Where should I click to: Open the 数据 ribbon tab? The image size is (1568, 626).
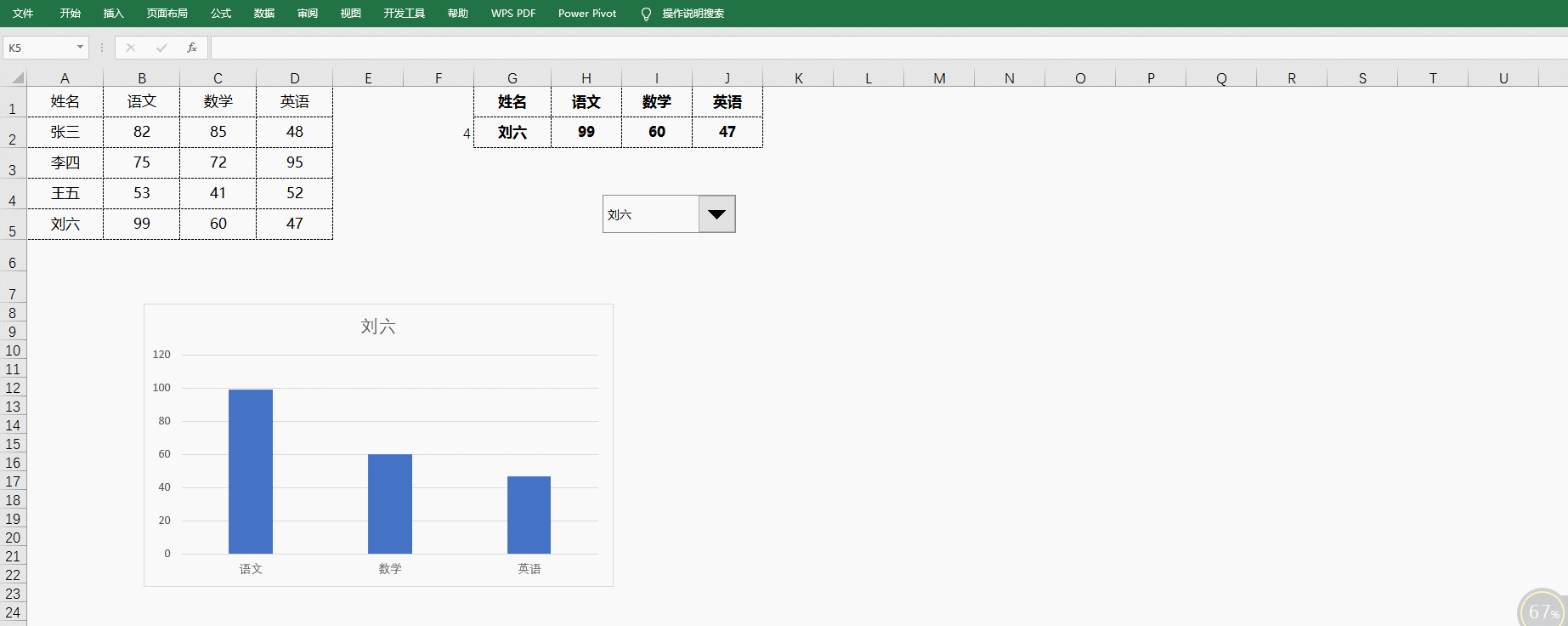click(264, 14)
